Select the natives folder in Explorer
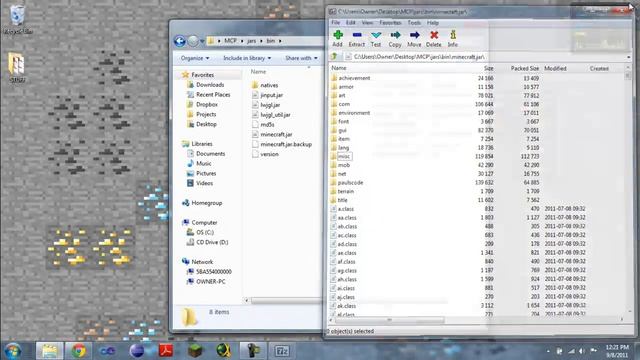The width and height of the screenshot is (640, 360). pos(269,85)
